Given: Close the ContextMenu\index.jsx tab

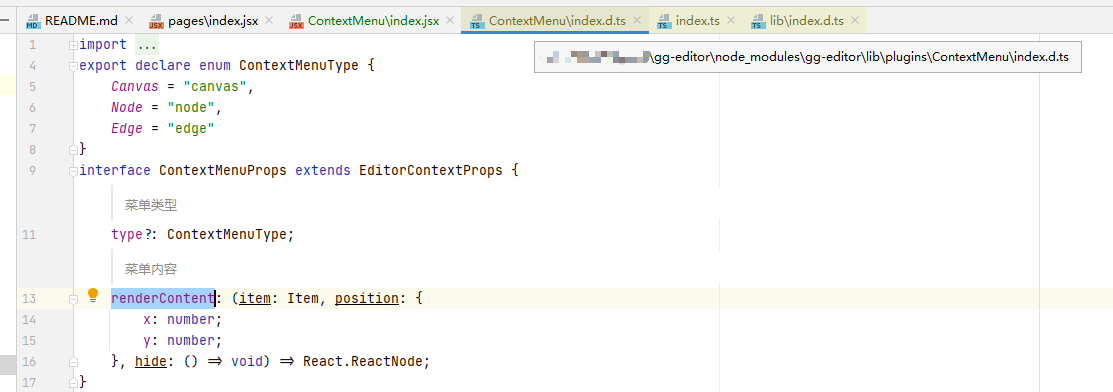Looking at the screenshot, I should [450, 21].
